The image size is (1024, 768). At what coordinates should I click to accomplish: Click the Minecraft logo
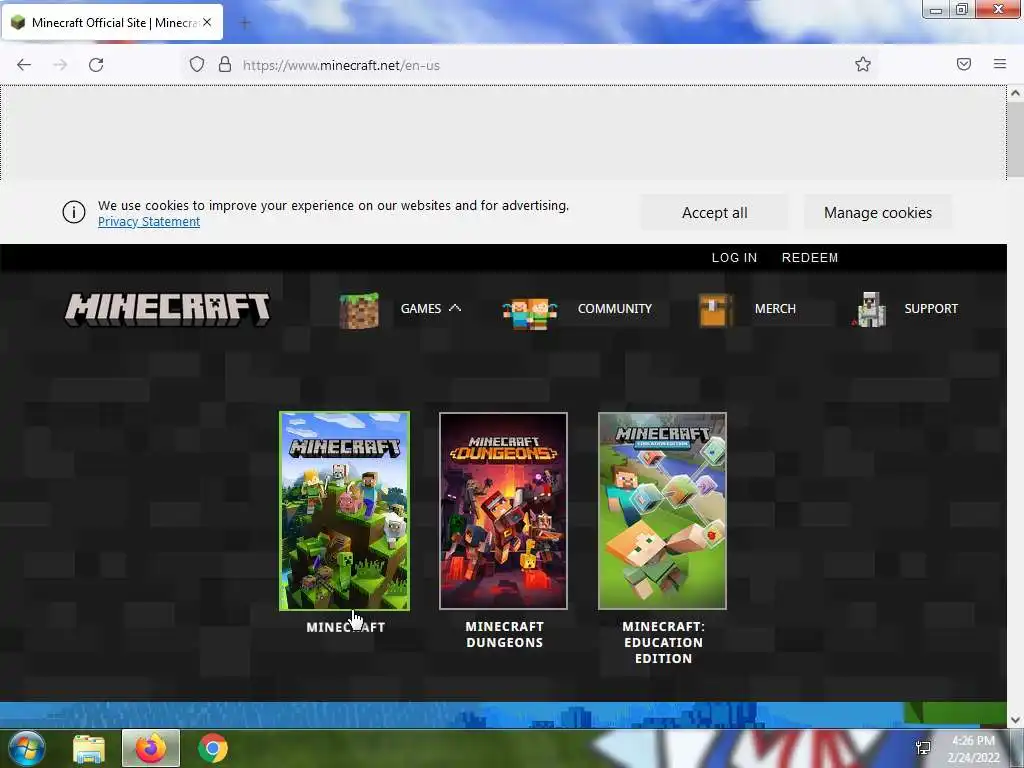(x=167, y=310)
